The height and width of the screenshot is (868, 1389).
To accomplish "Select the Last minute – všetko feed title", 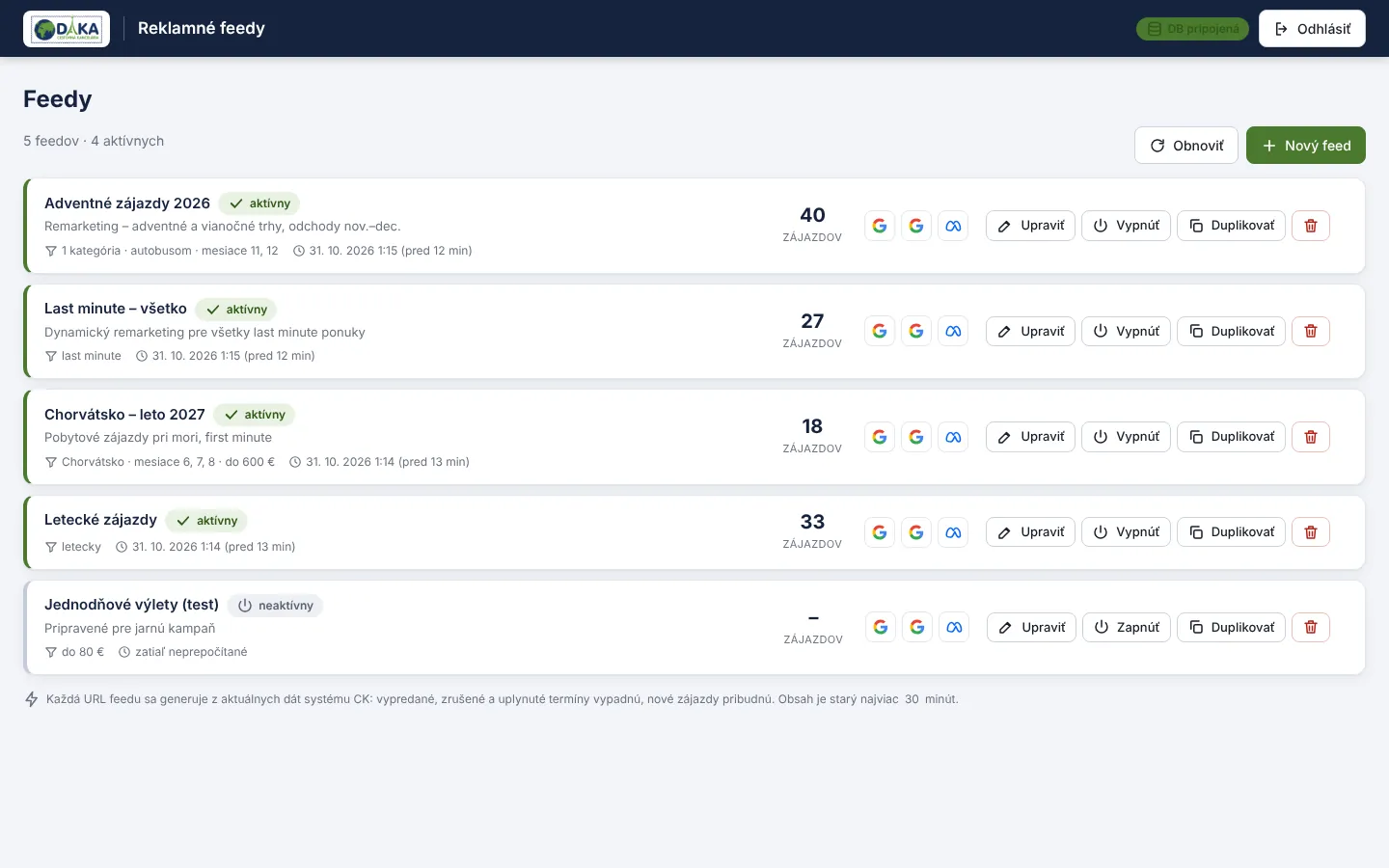I will tap(116, 309).
